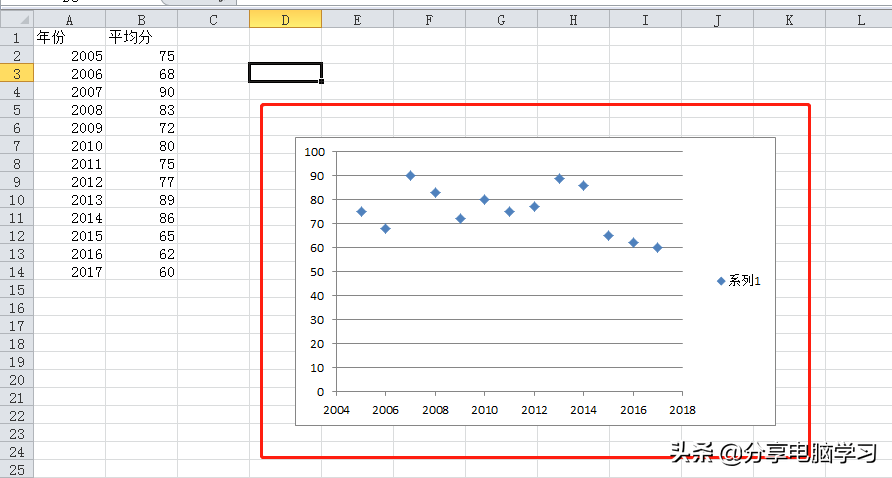This screenshot has height=478, width=892.
Task: Select column F header
Action: click(x=430, y=20)
